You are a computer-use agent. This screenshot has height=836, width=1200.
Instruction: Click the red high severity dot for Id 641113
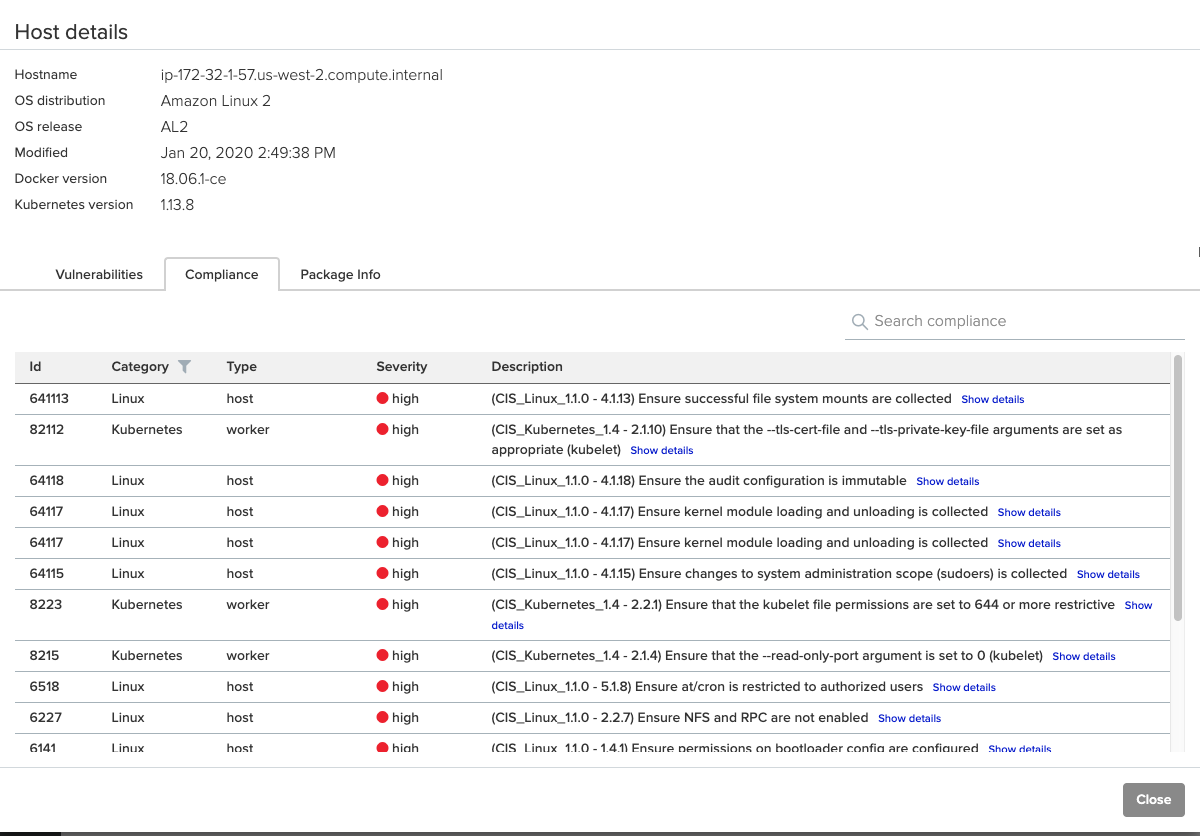382,398
